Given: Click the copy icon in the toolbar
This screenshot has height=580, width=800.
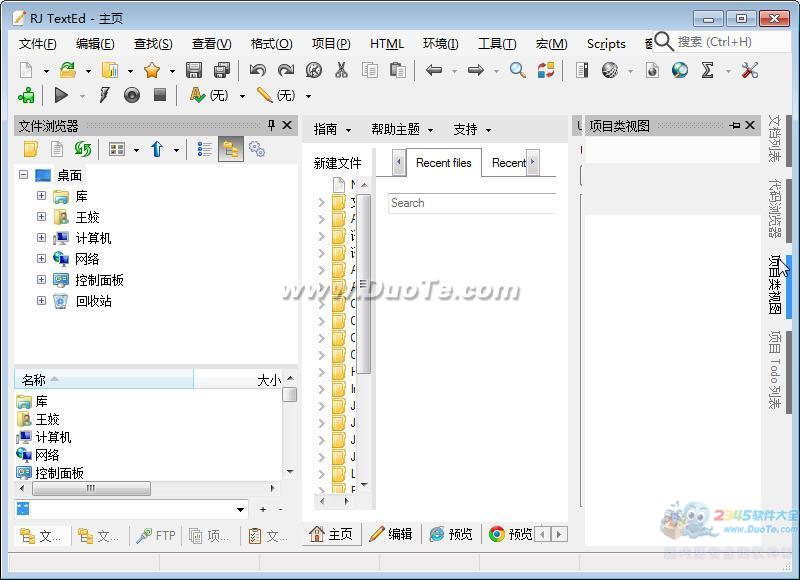Looking at the screenshot, I should point(369,70).
